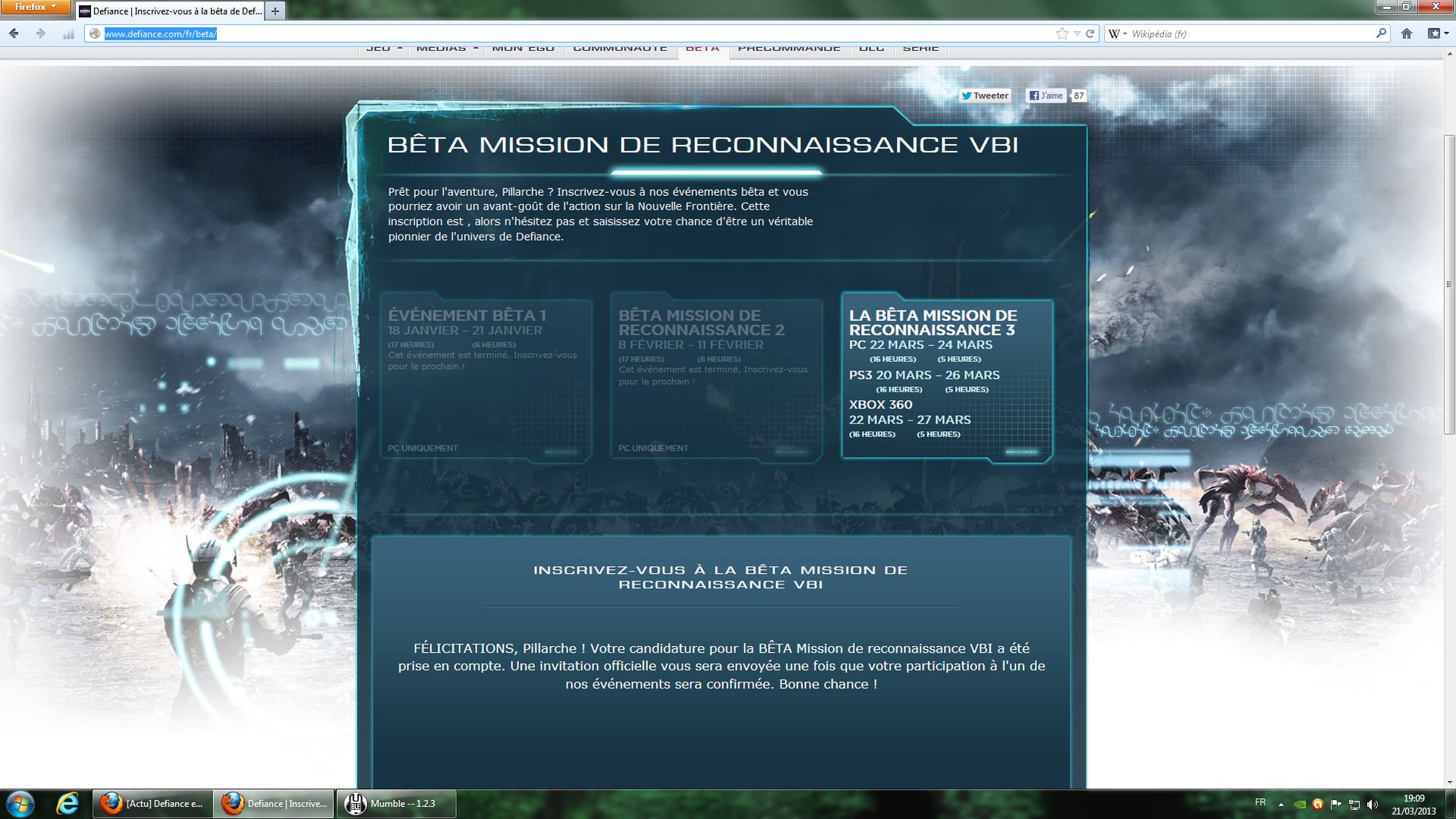Click the Facebook like count 87

(1078, 96)
